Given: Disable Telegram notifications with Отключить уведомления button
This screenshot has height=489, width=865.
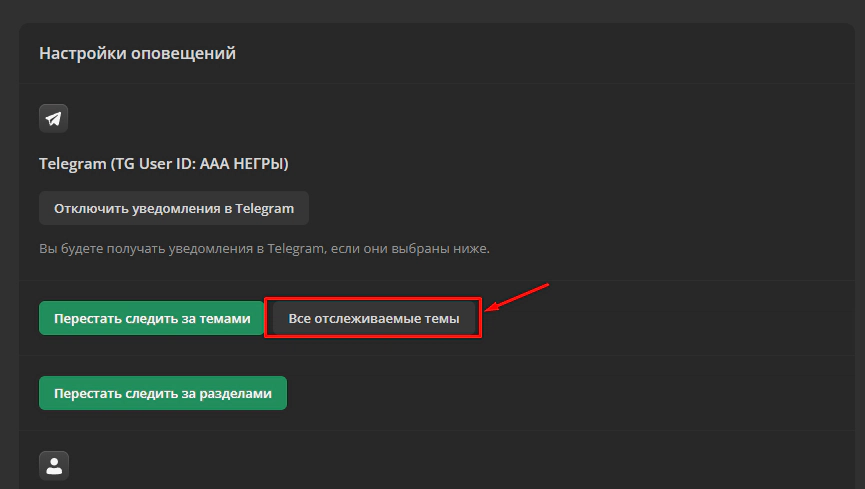Looking at the screenshot, I should point(174,208).
